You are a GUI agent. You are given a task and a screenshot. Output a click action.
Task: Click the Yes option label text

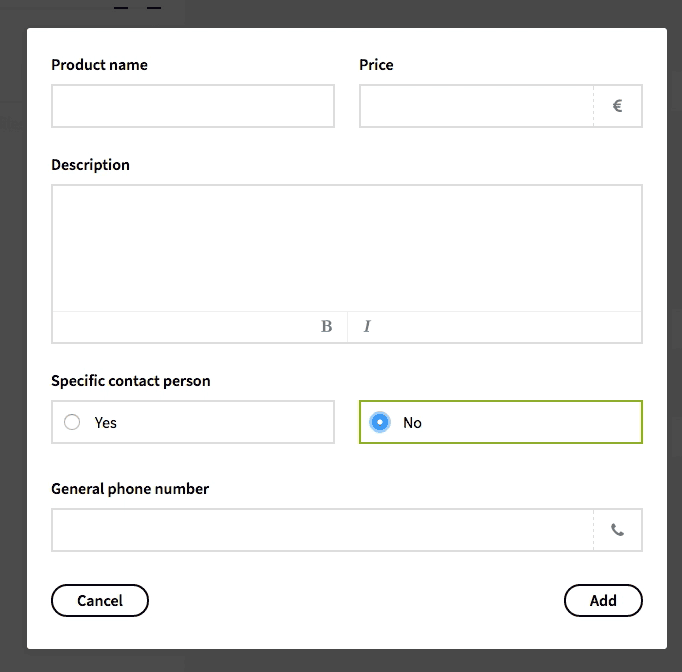tap(105, 423)
